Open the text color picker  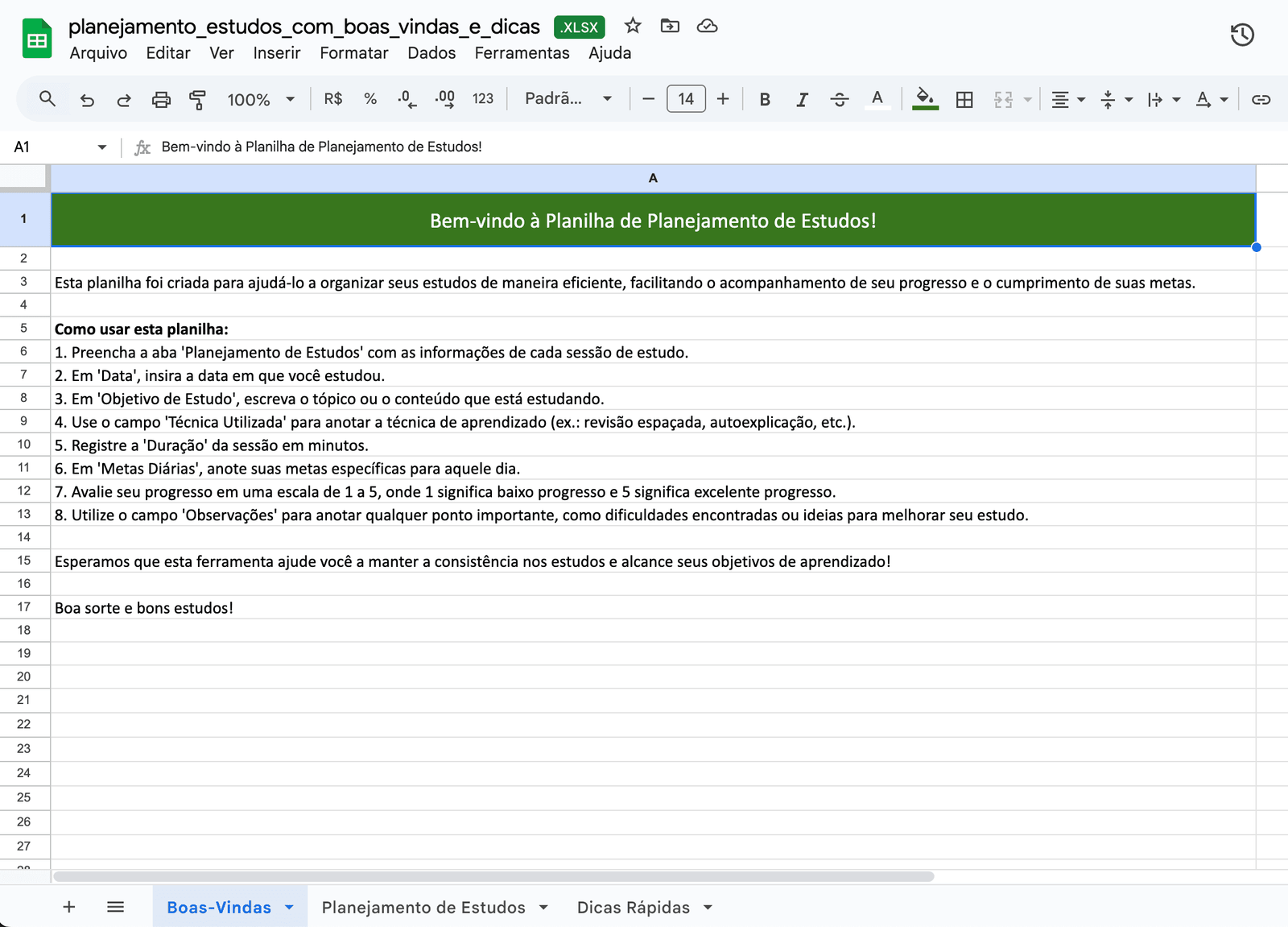point(877,99)
